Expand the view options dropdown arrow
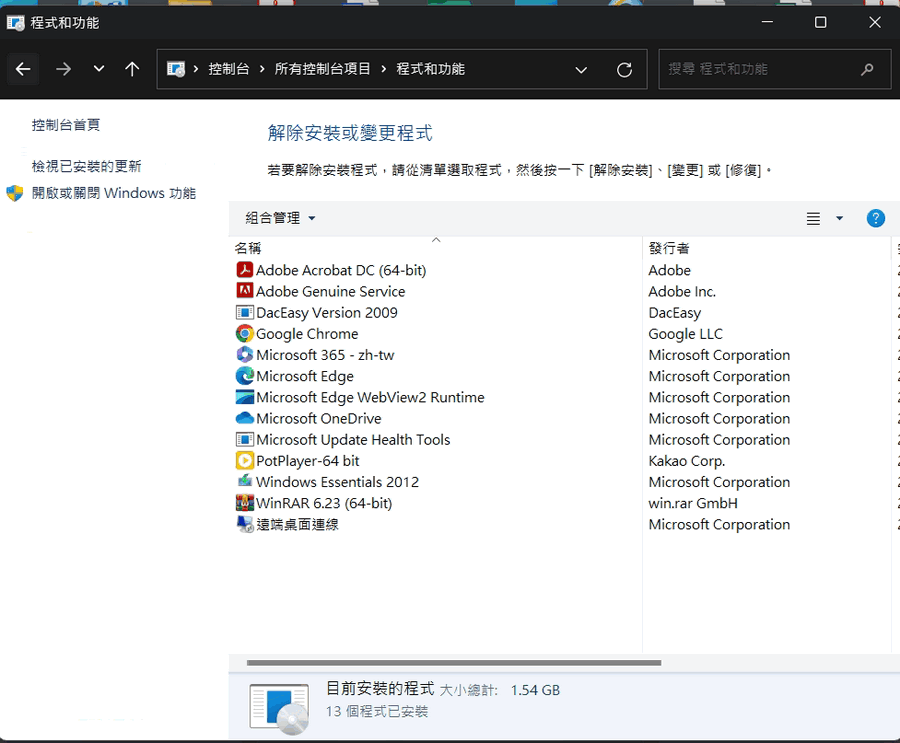Image resolution: width=900 pixels, height=743 pixels. [839, 218]
